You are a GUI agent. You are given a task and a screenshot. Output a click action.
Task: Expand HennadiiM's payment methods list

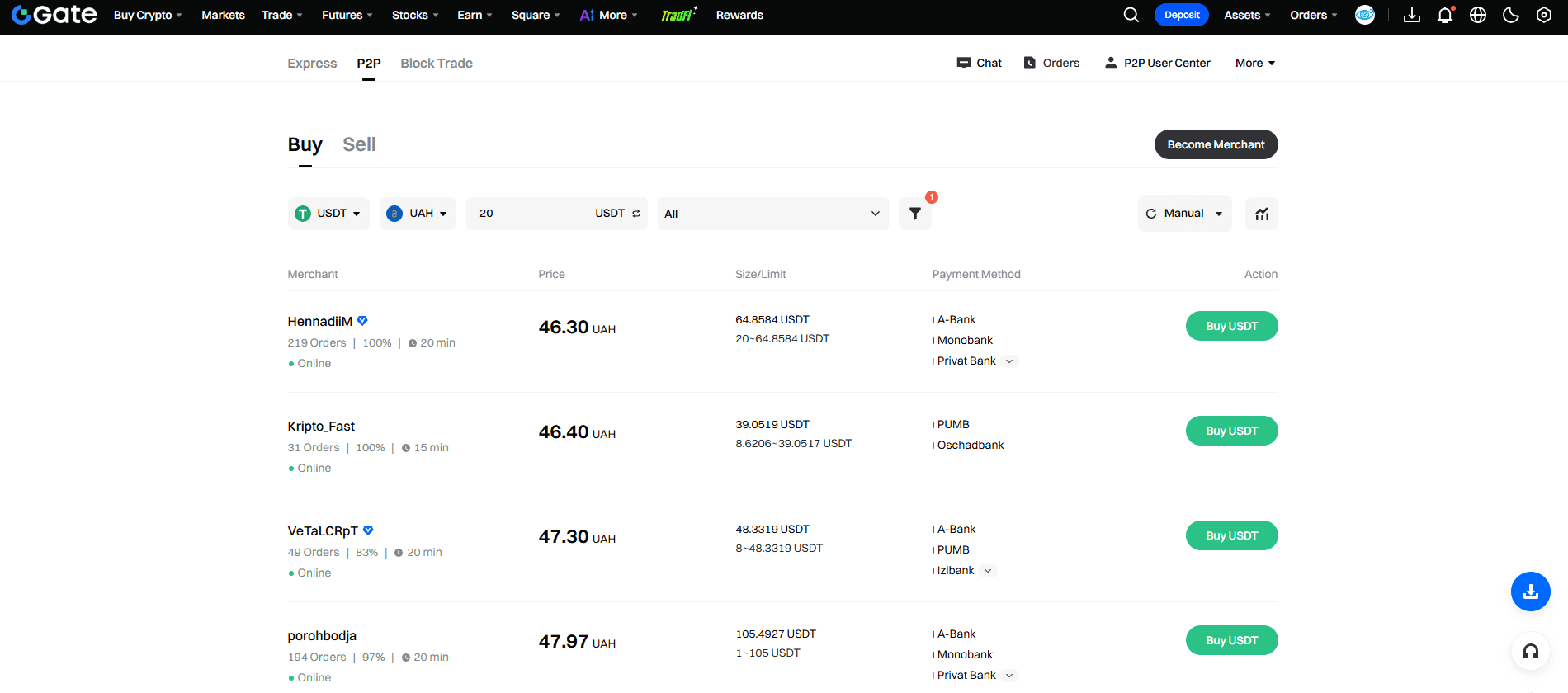pyautogui.click(x=1009, y=361)
